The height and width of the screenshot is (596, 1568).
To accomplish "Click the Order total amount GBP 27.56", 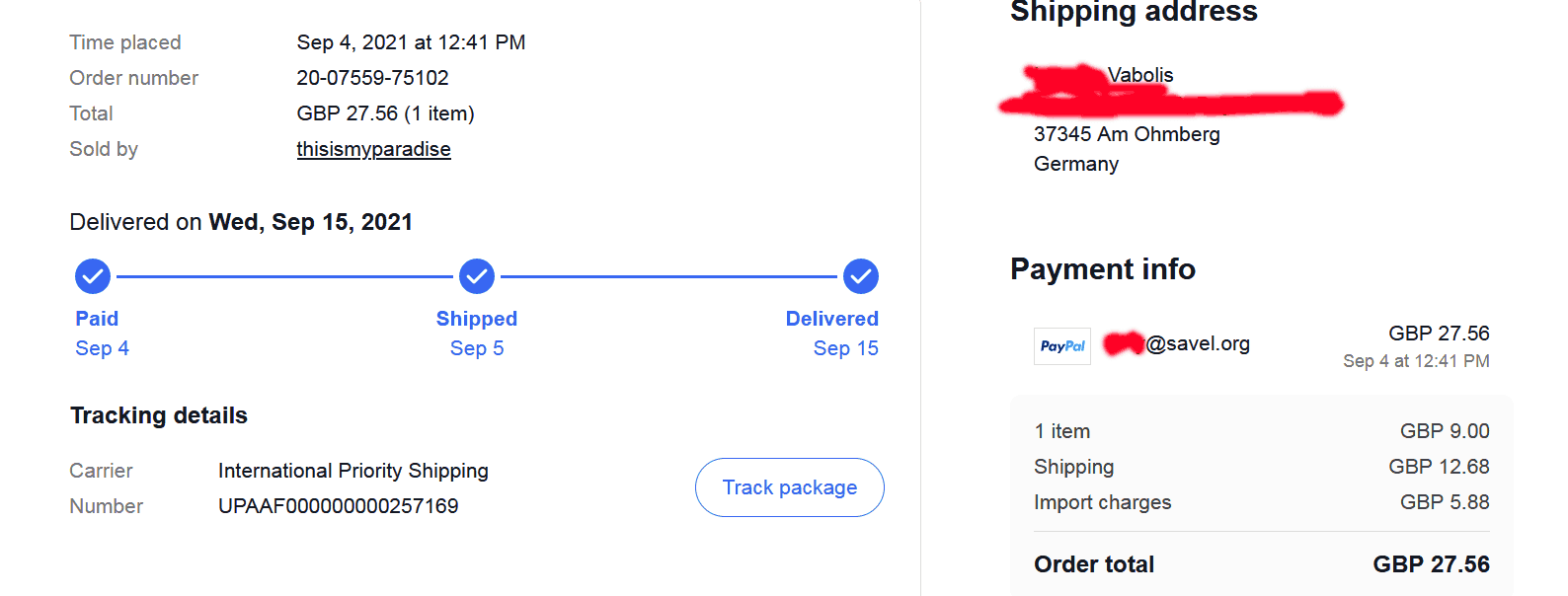I will [x=1431, y=564].
